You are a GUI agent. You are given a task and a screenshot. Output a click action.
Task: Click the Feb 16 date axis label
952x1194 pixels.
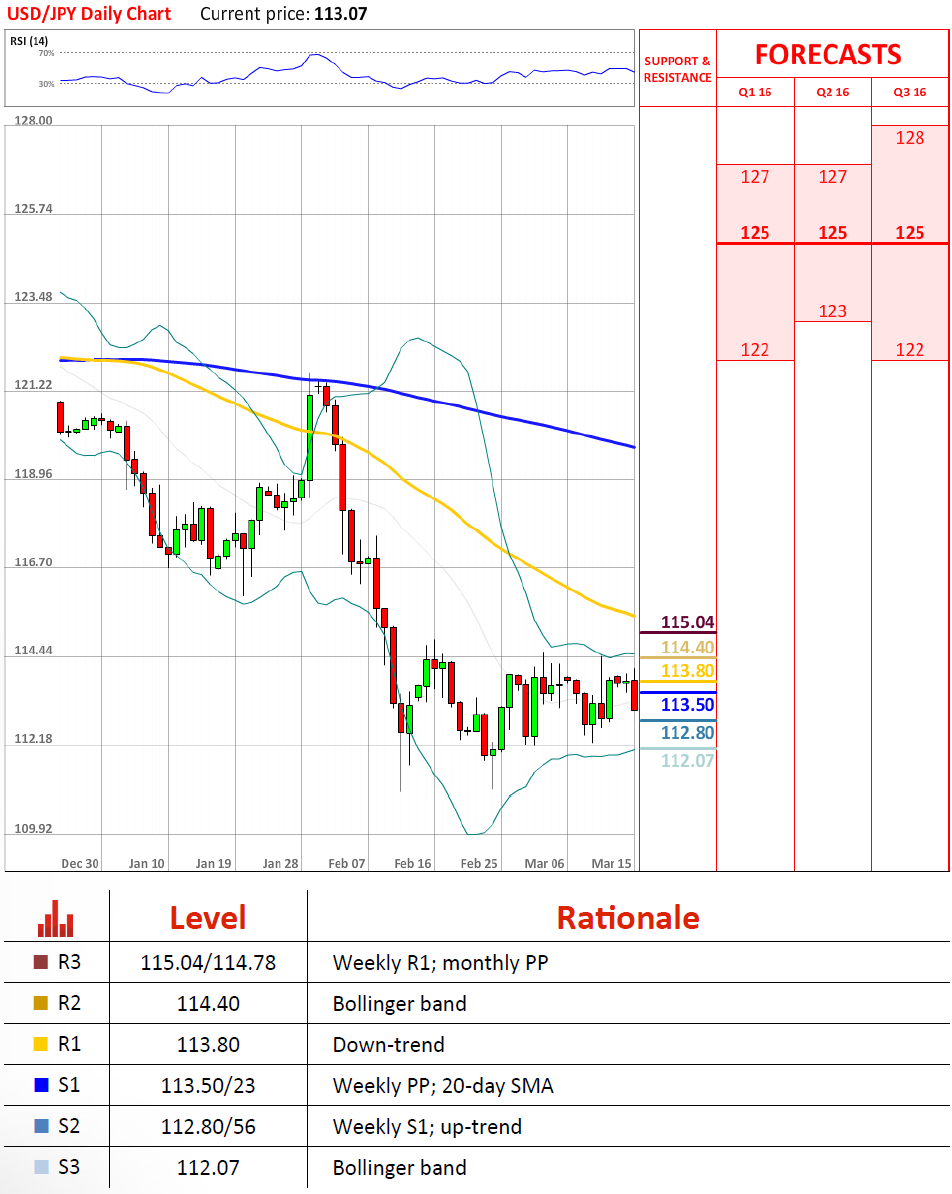point(413,864)
